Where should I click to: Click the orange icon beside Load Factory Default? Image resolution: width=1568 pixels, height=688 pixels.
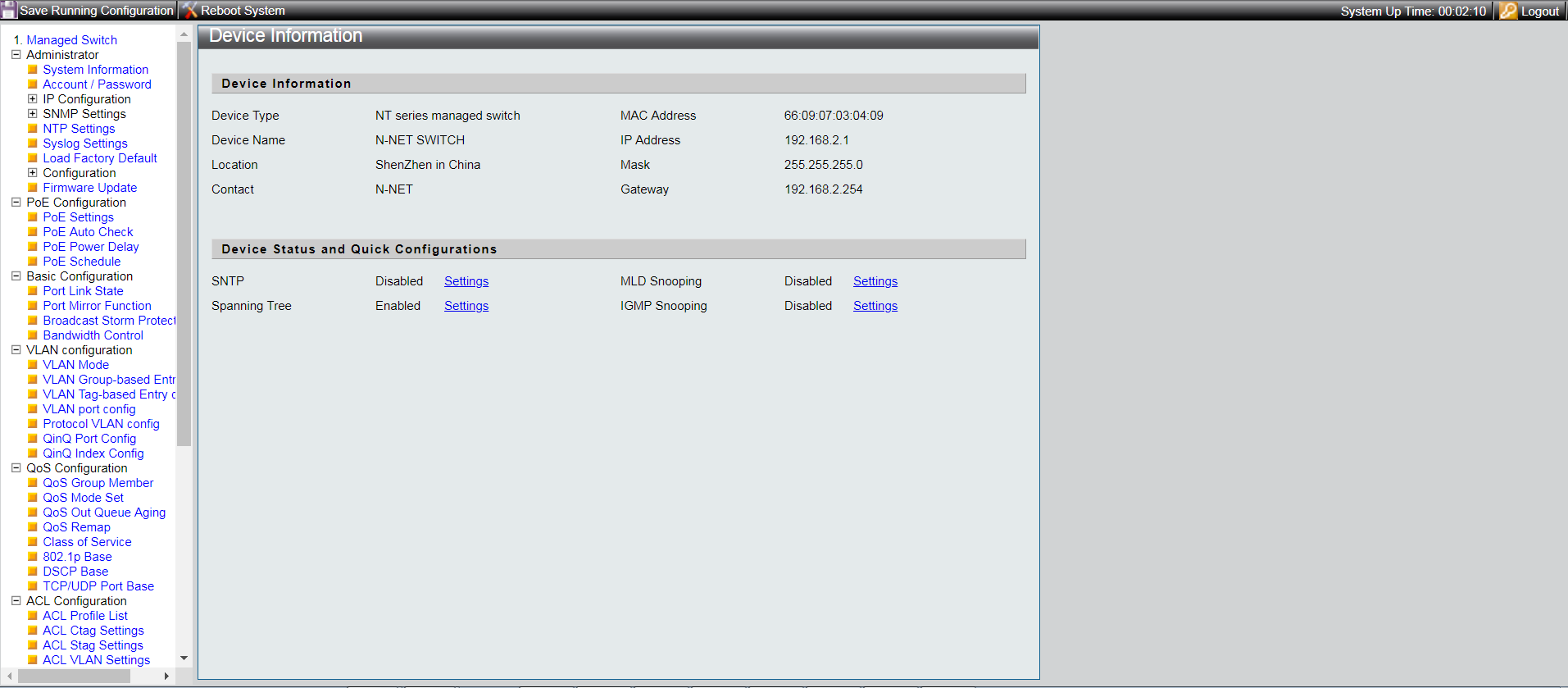click(x=33, y=158)
